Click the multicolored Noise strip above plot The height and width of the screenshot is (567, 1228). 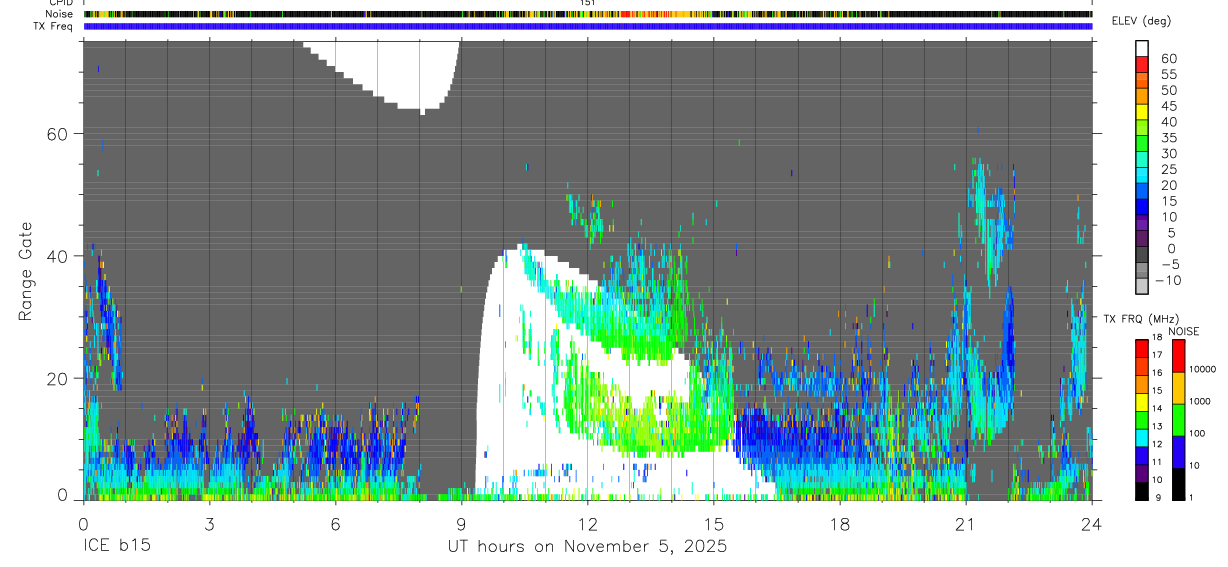tap(588, 14)
